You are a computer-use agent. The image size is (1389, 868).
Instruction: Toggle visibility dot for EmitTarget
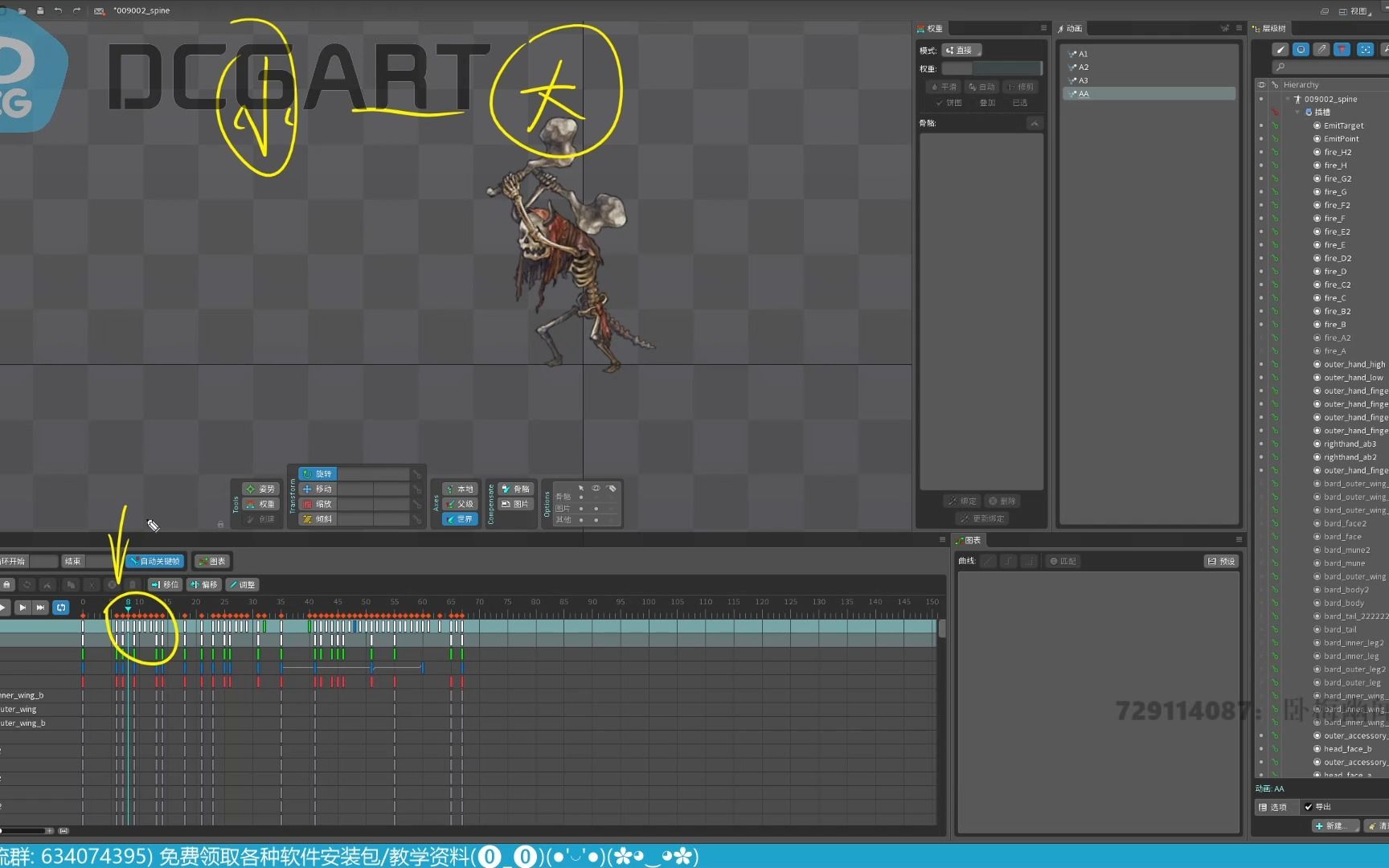click(x=1260, y=125)
